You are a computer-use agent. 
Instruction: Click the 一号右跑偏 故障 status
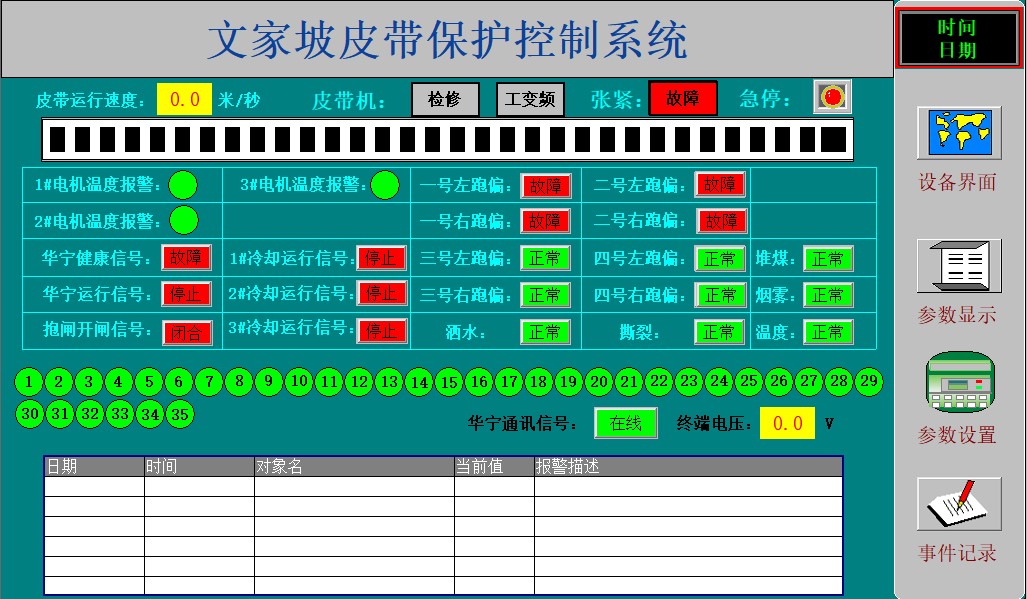click(x=545, y=221)
